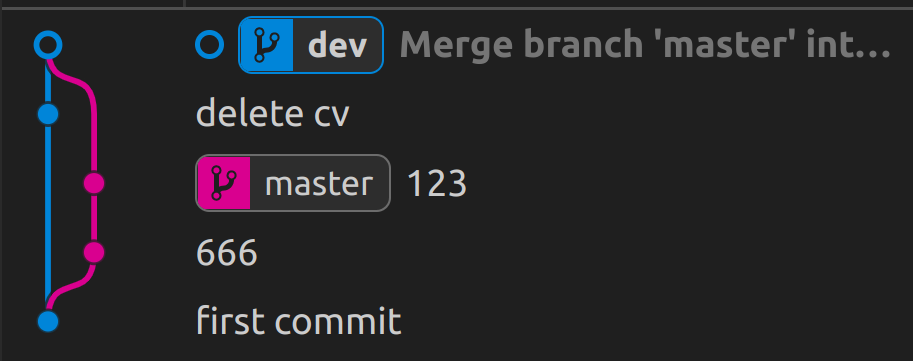Click the pink curve merging into the dev node

point(75,81)
